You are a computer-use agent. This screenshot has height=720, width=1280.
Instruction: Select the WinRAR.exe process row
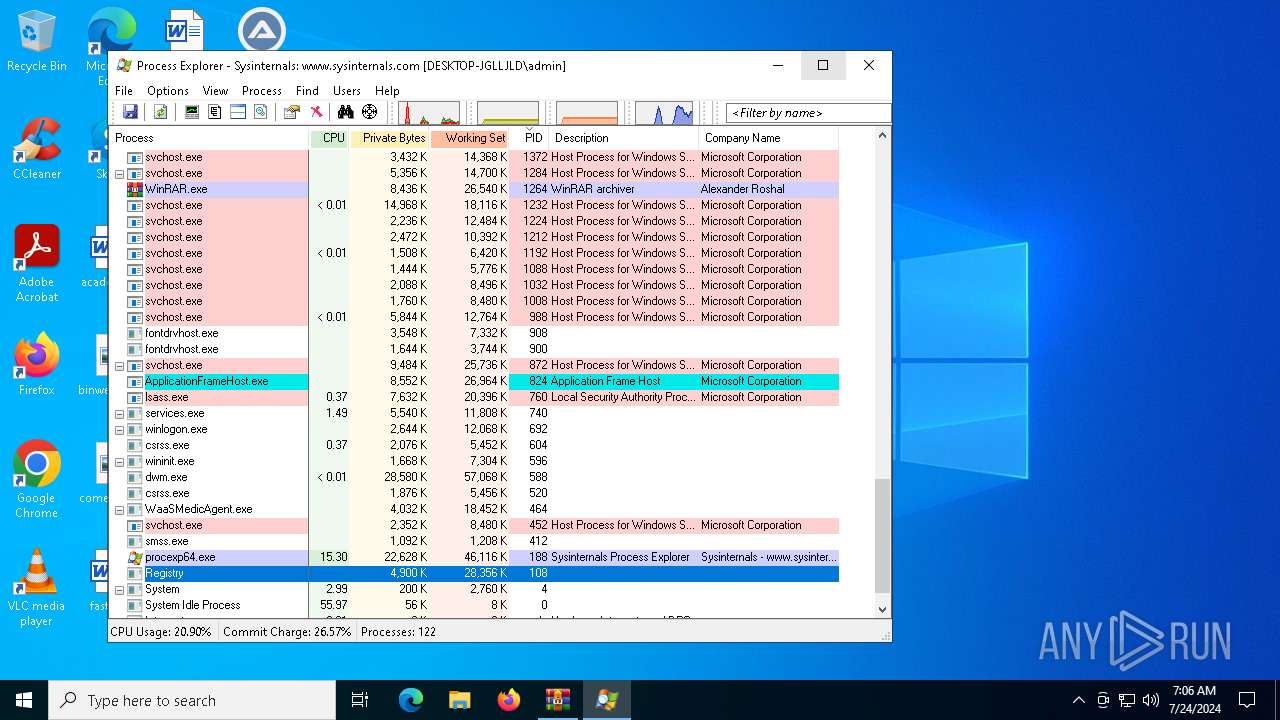click(x=474, y=189)
